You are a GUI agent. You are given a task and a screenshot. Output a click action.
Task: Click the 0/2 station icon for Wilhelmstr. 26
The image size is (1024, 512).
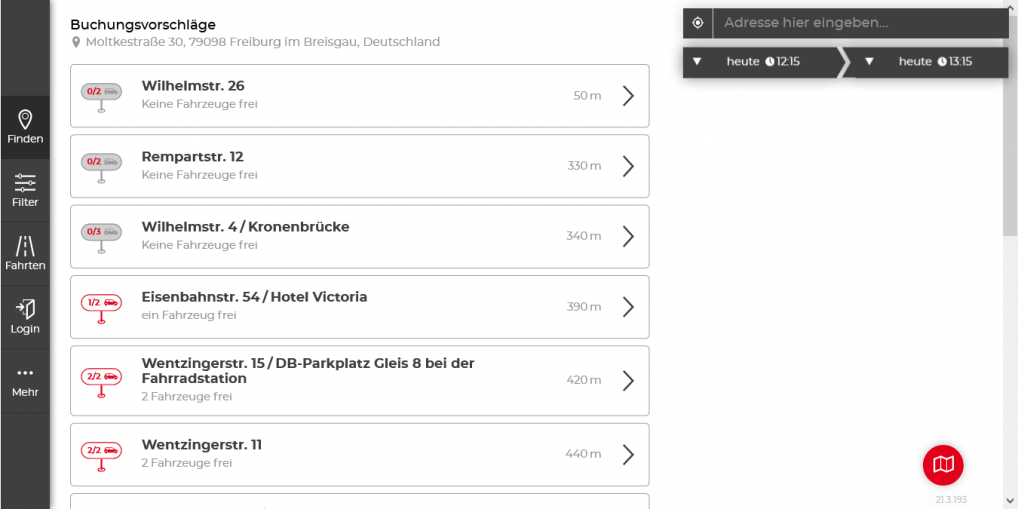click(x=101, y=98)
